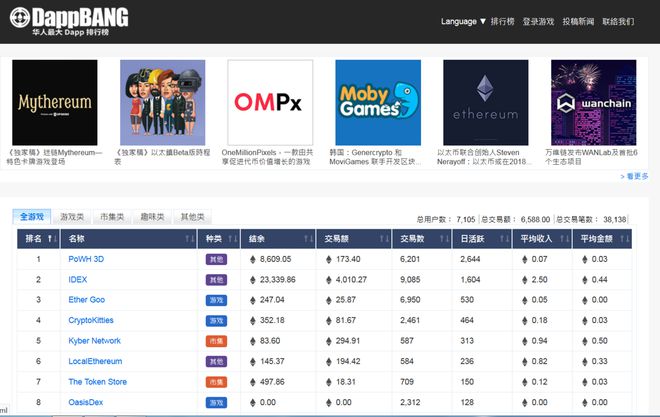Screen dimensions: 660x417
Task: Sort table by 结余 column
Action: pyautogui.click(x=278, y=239)
